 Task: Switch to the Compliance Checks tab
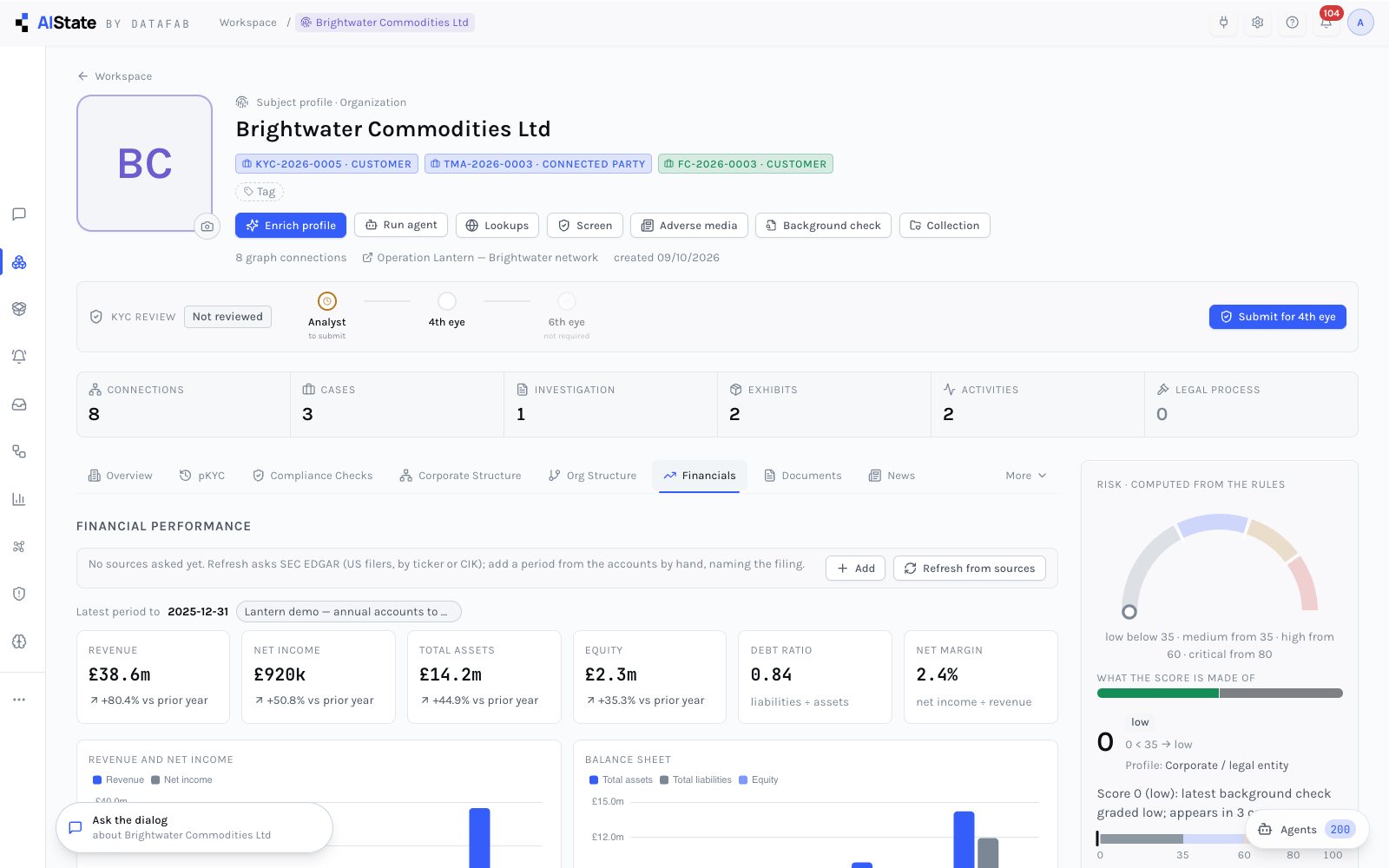pyautogui.click(x=313, y=476)
